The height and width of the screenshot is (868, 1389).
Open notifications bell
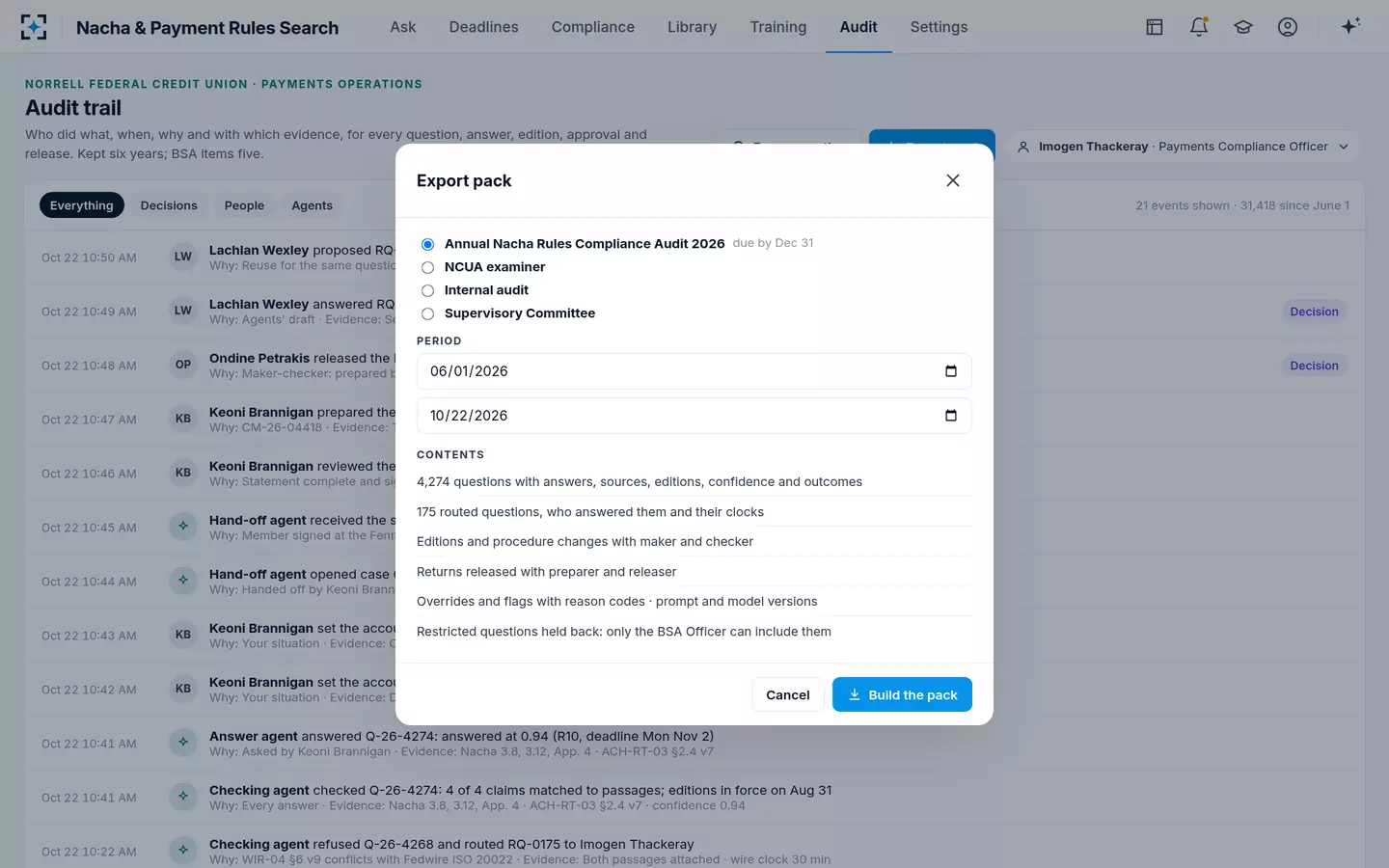pos(1199,27)
